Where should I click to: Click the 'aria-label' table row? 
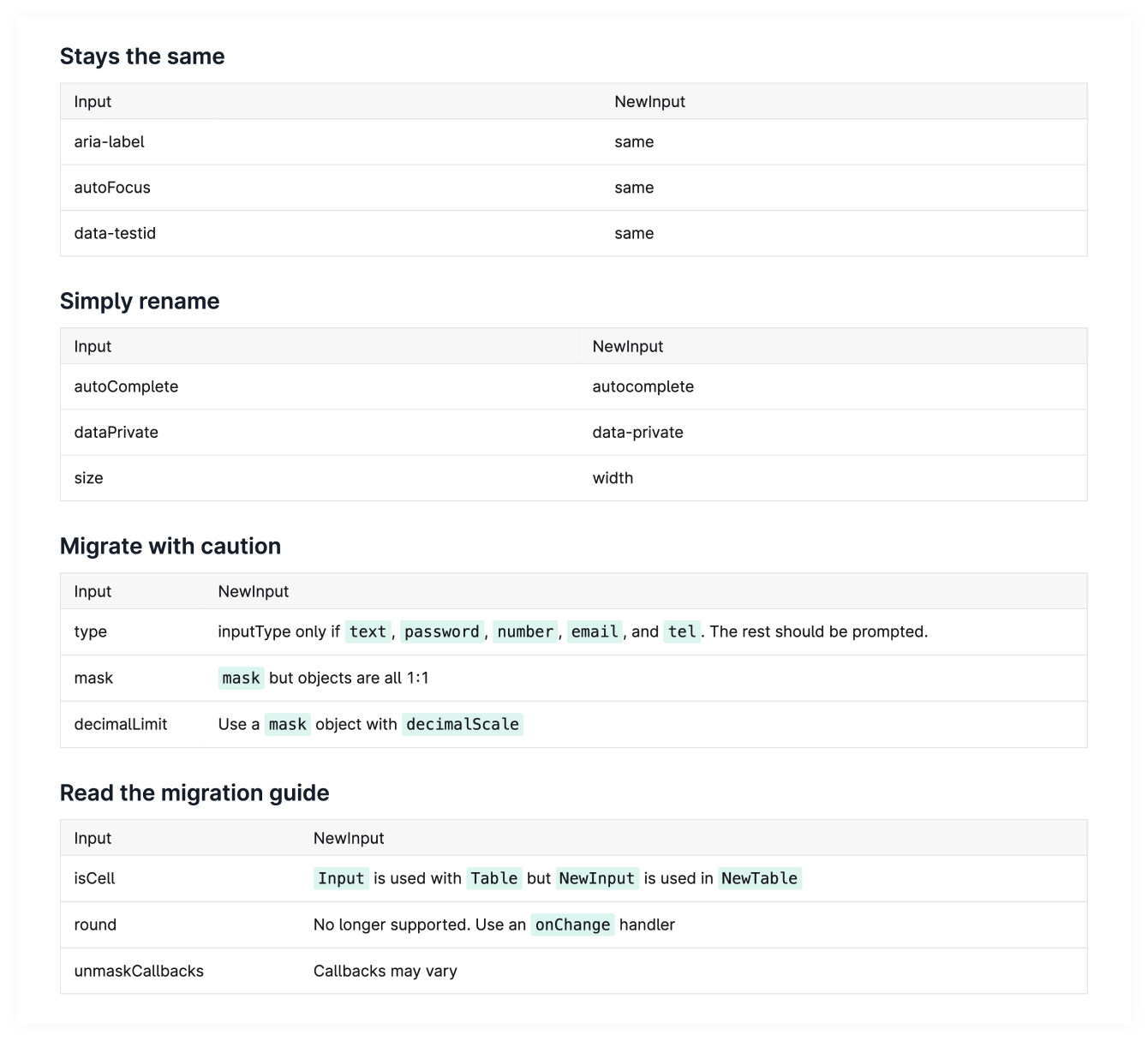pos(109,141)
